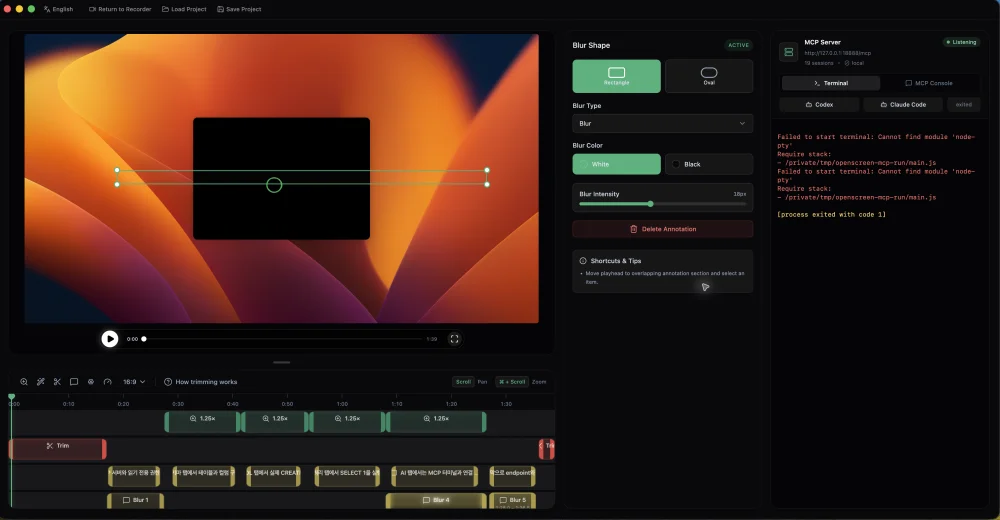Select annotation clip containing 'MCP'
This screenshot has width=1000, height=520.
click(435, 475)
